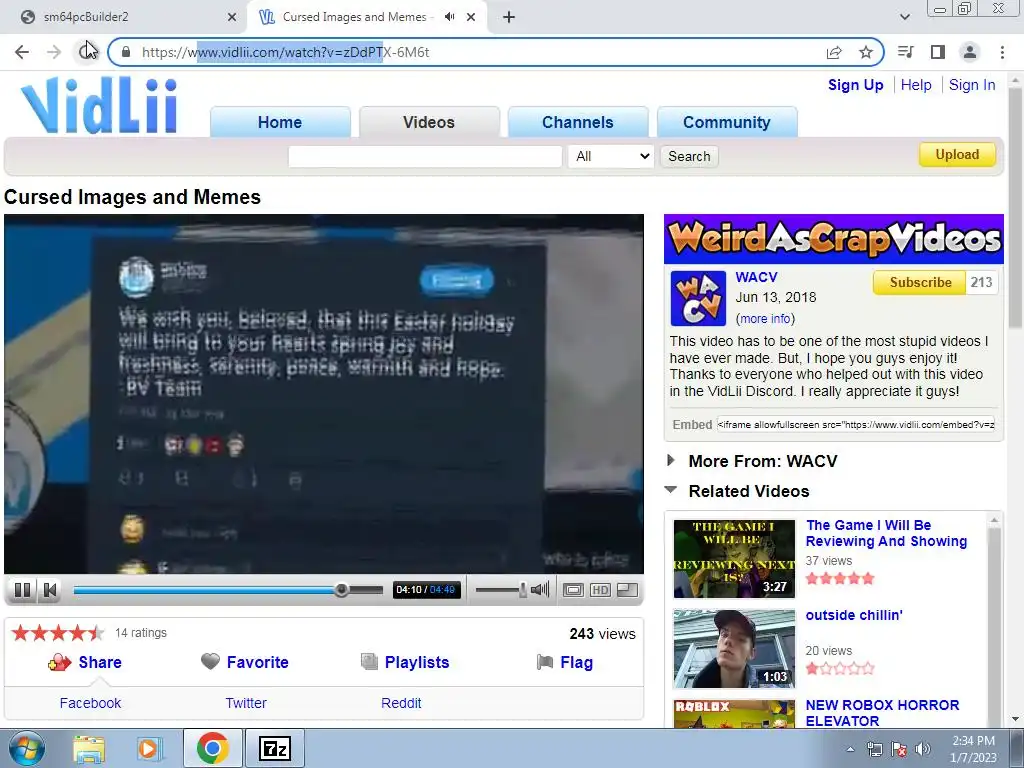Open the outside chillin' thumbnail

click(x=734, y=649)
